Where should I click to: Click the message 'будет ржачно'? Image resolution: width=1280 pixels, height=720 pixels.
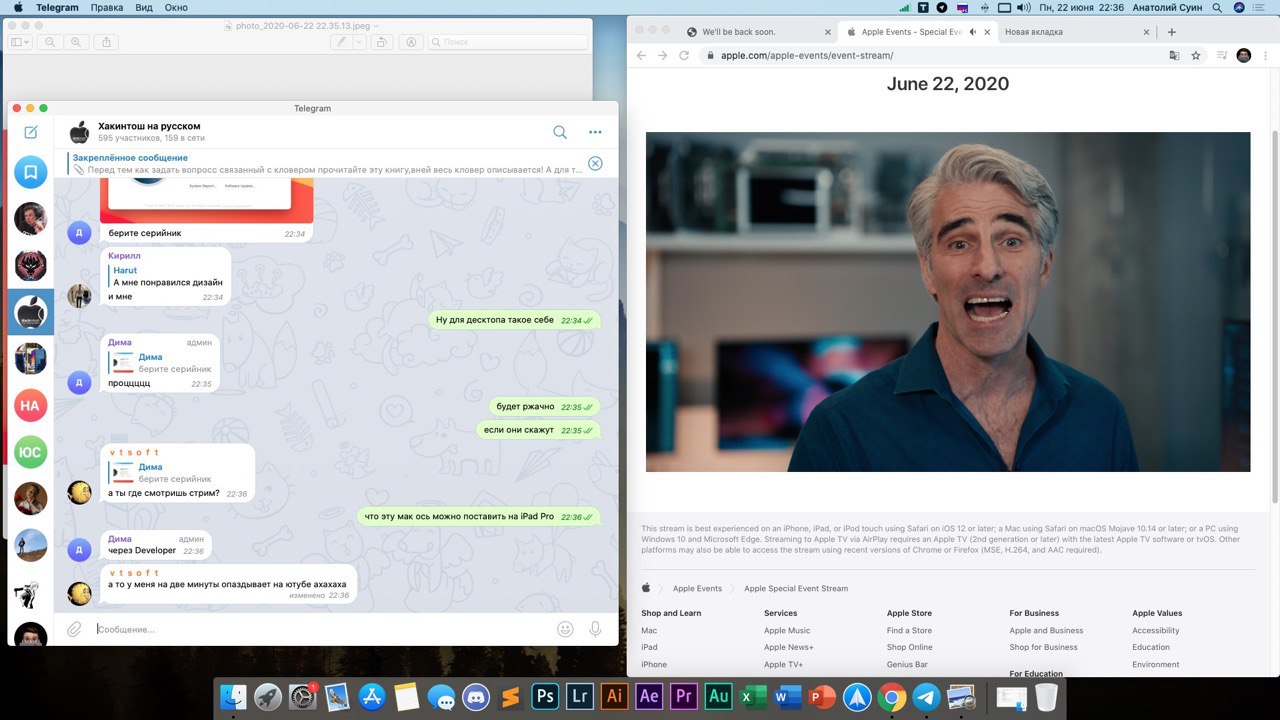point(525,407)
